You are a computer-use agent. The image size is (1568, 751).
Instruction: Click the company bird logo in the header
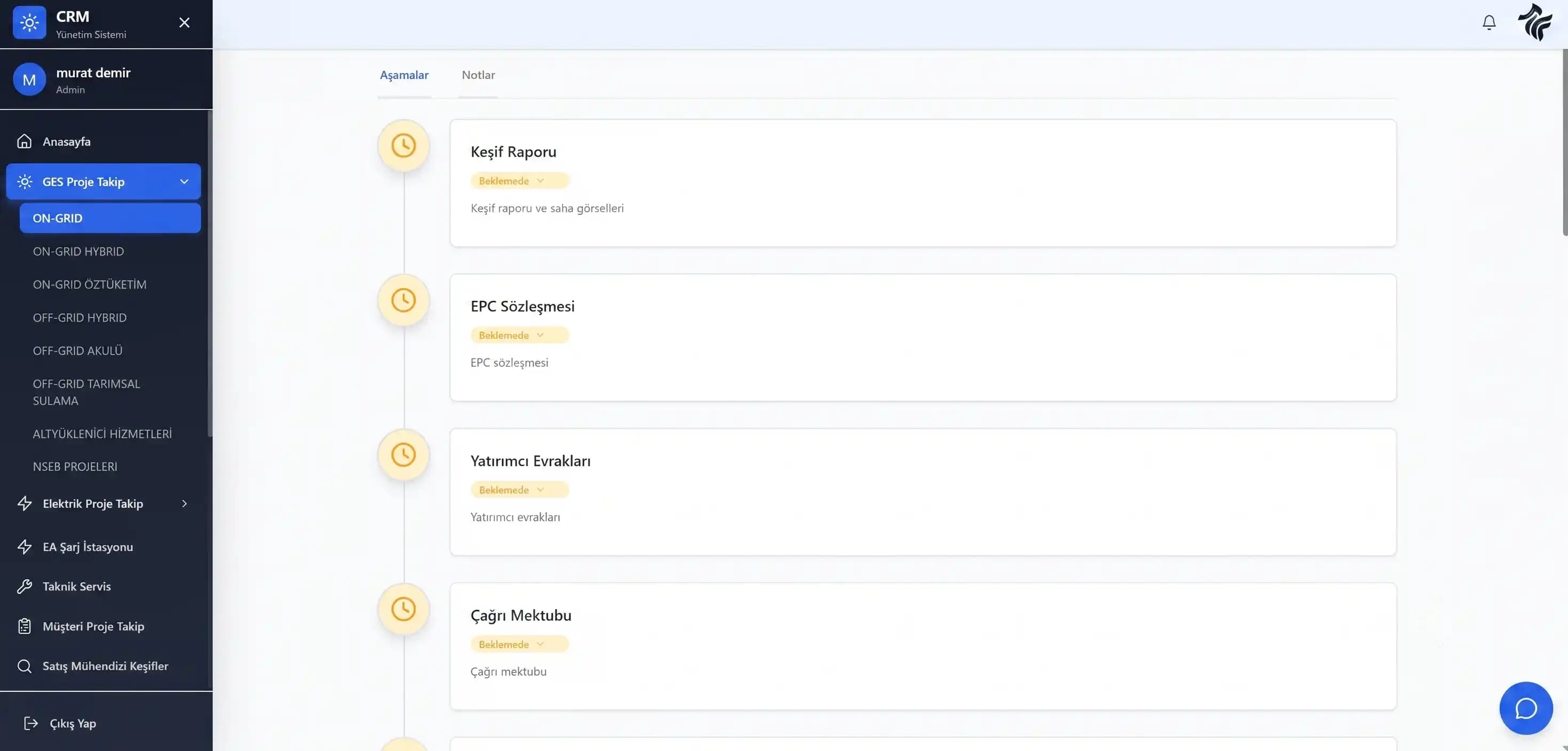[1535, 22]
